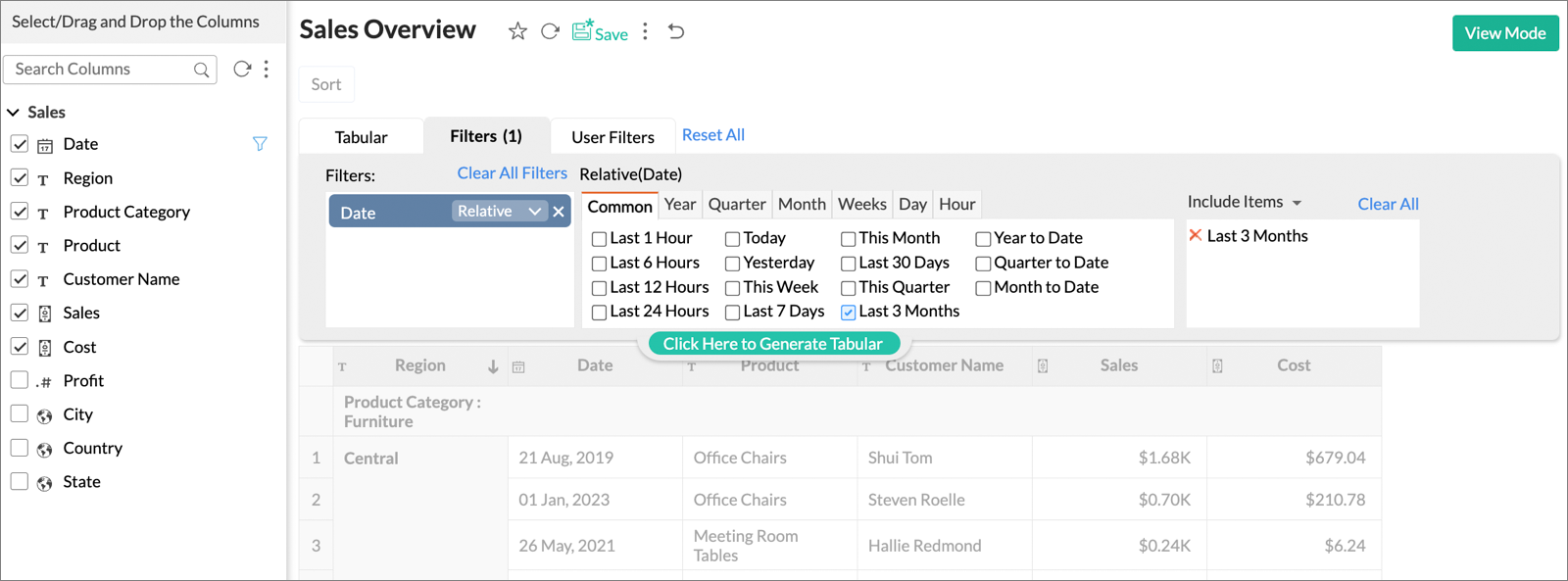Click the Clear All Filters link
The width and height of the screenshot is (1568, 581).
pos(512,173)
